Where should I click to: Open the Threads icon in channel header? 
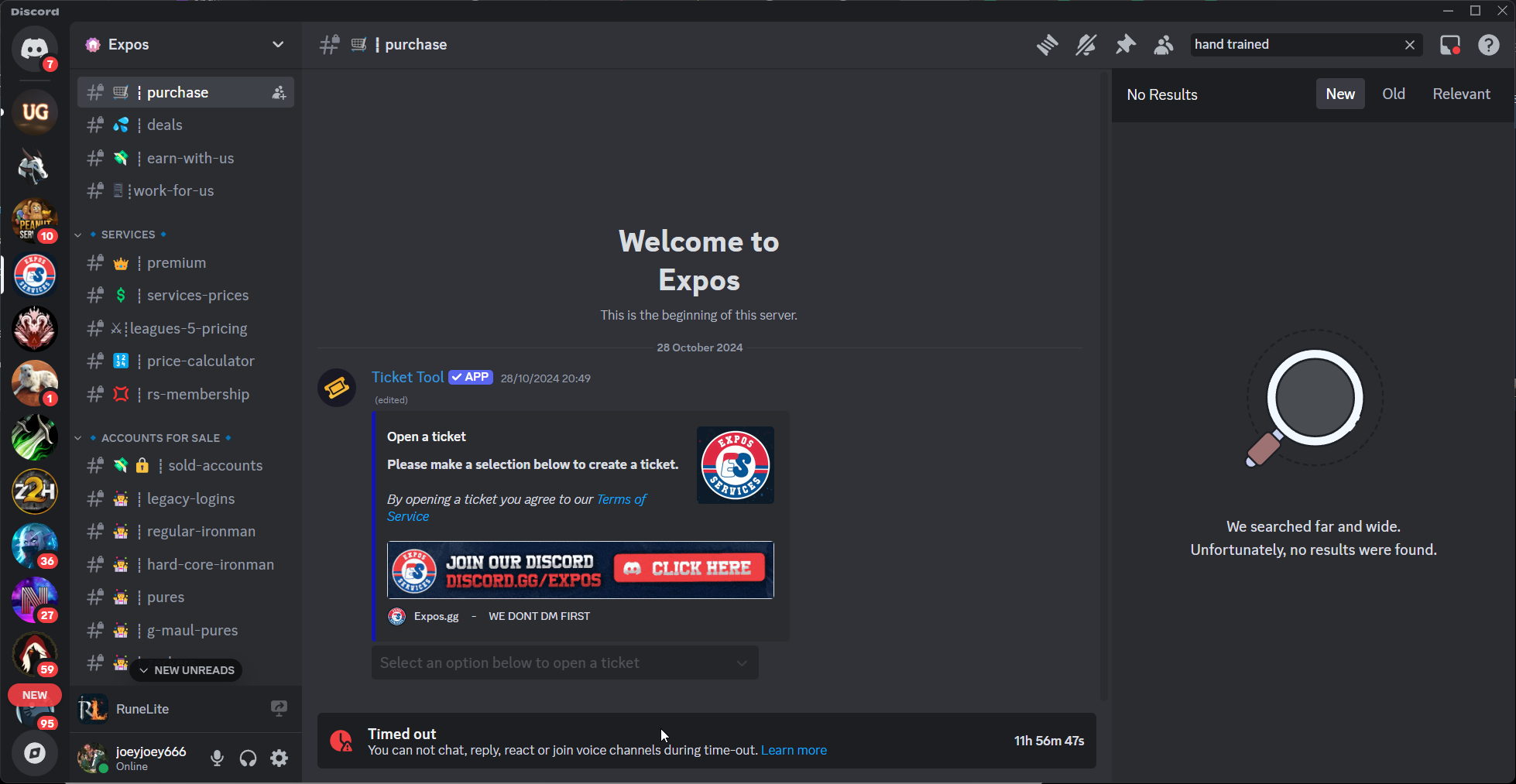point(1047,45)
